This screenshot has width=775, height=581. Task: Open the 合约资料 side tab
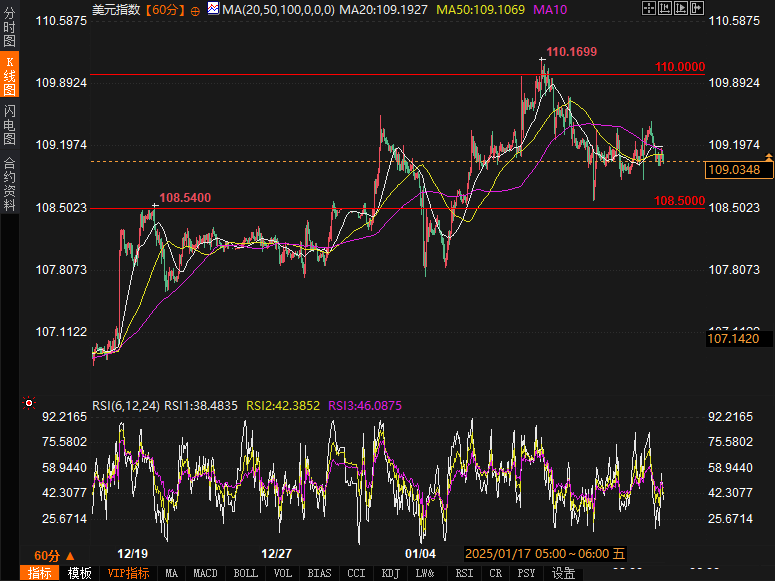click(x=9, y=184)
